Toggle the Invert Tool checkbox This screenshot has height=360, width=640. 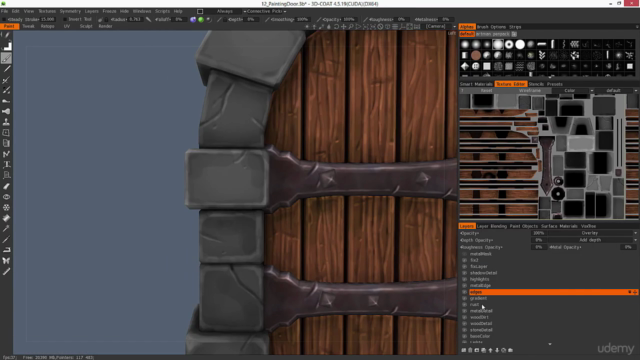tap(65, 19)
